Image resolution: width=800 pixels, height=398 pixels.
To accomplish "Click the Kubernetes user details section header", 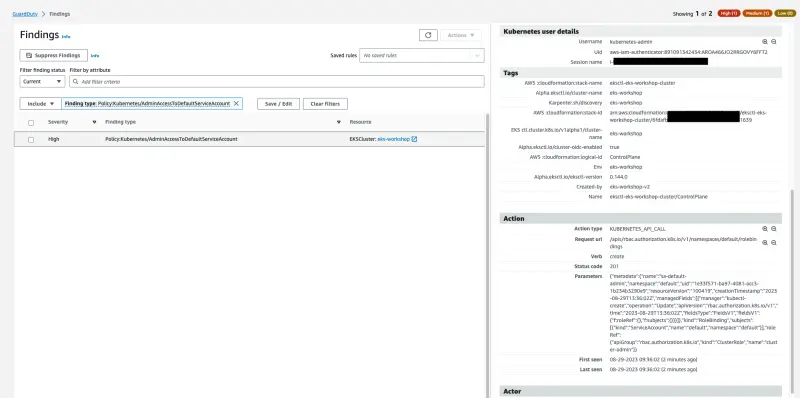I will (x=640, y=31).
